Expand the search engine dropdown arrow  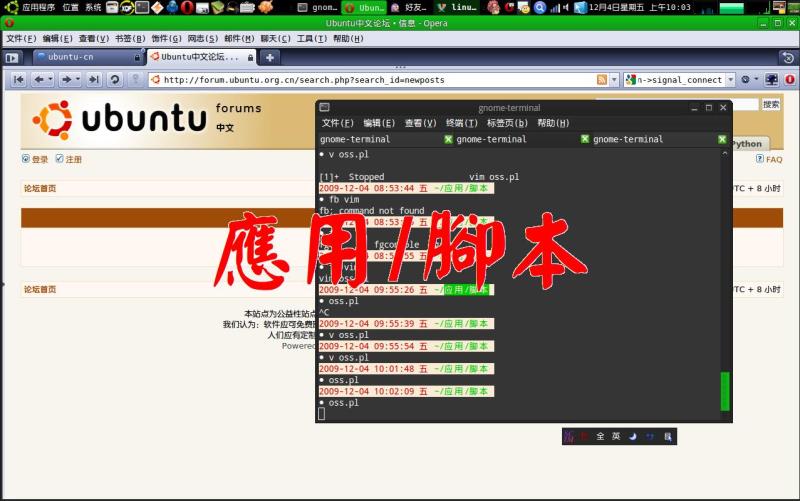(x=731, y=80)
